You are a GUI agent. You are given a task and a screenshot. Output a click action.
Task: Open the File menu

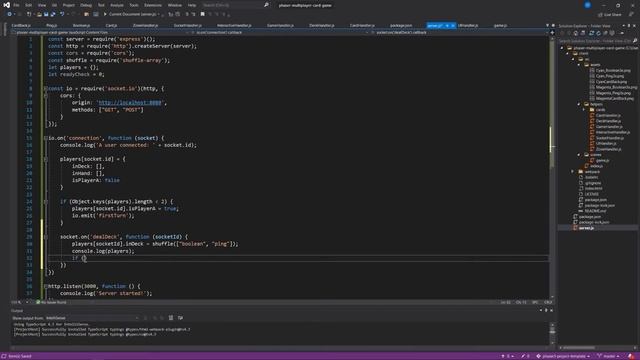[x=16, y=5]
